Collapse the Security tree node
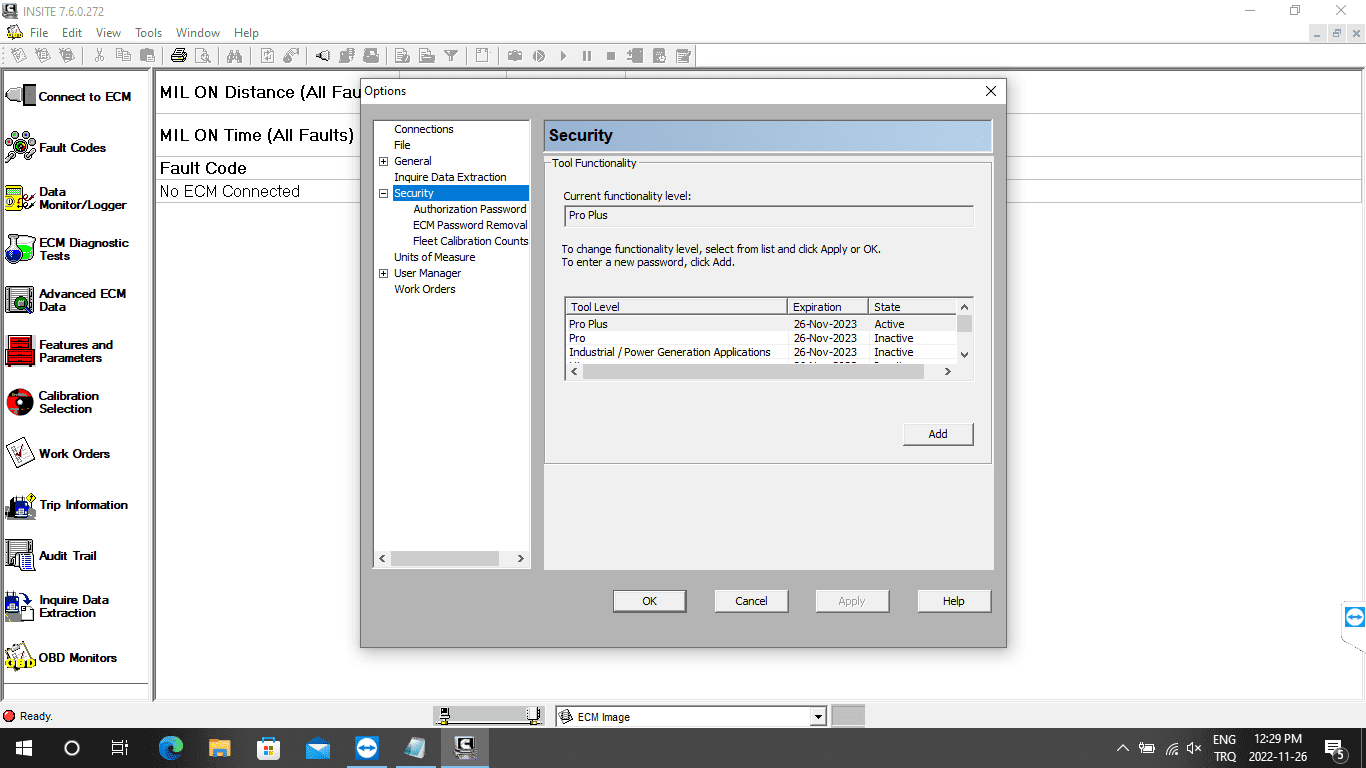 pos(383,193)
